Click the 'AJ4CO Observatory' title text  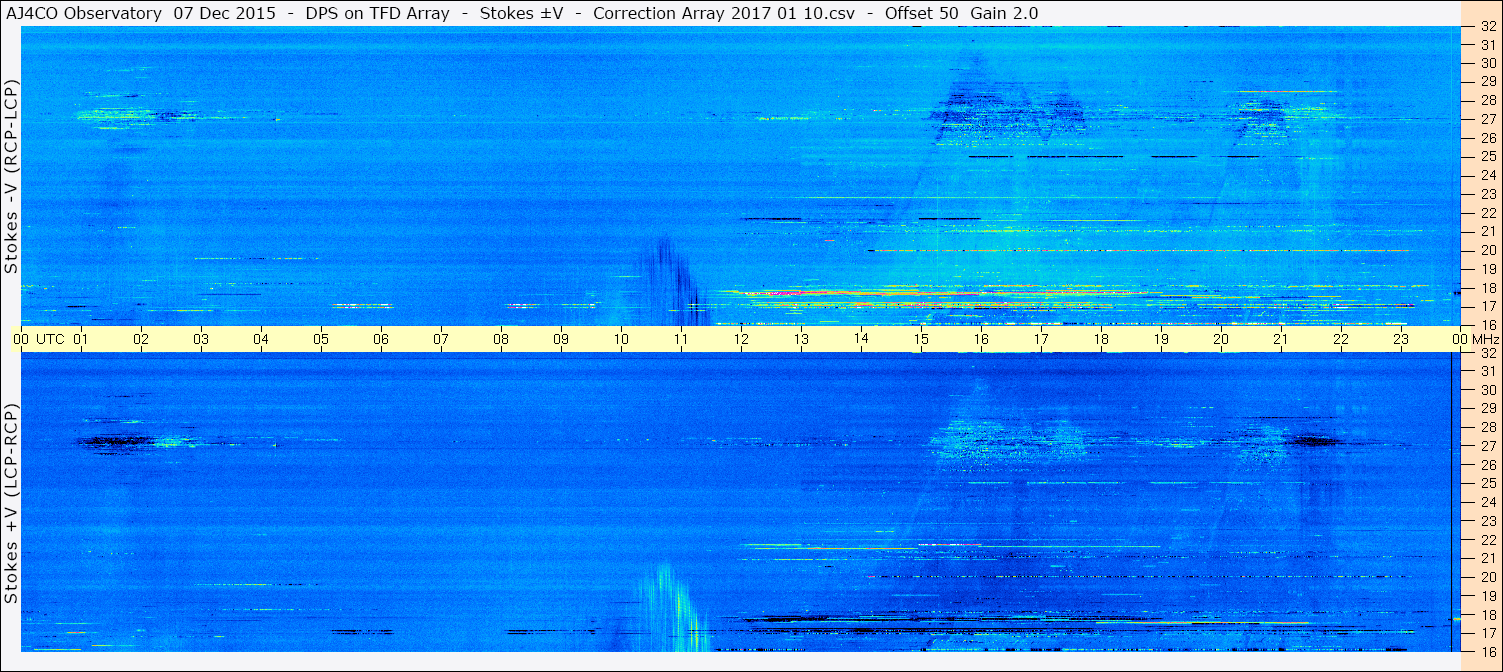pos(84,13)
